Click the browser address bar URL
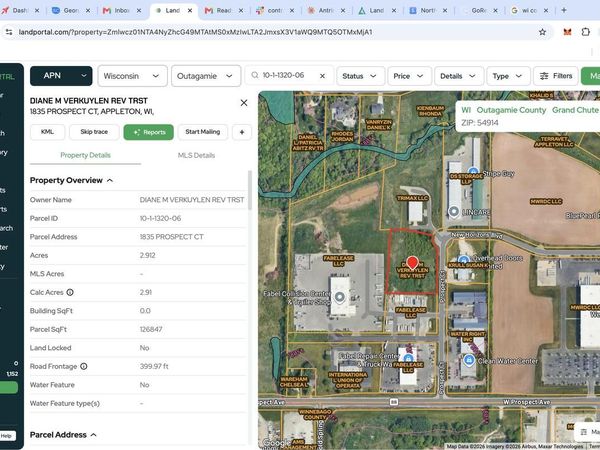The image size is (600, 450). (195, 32)
